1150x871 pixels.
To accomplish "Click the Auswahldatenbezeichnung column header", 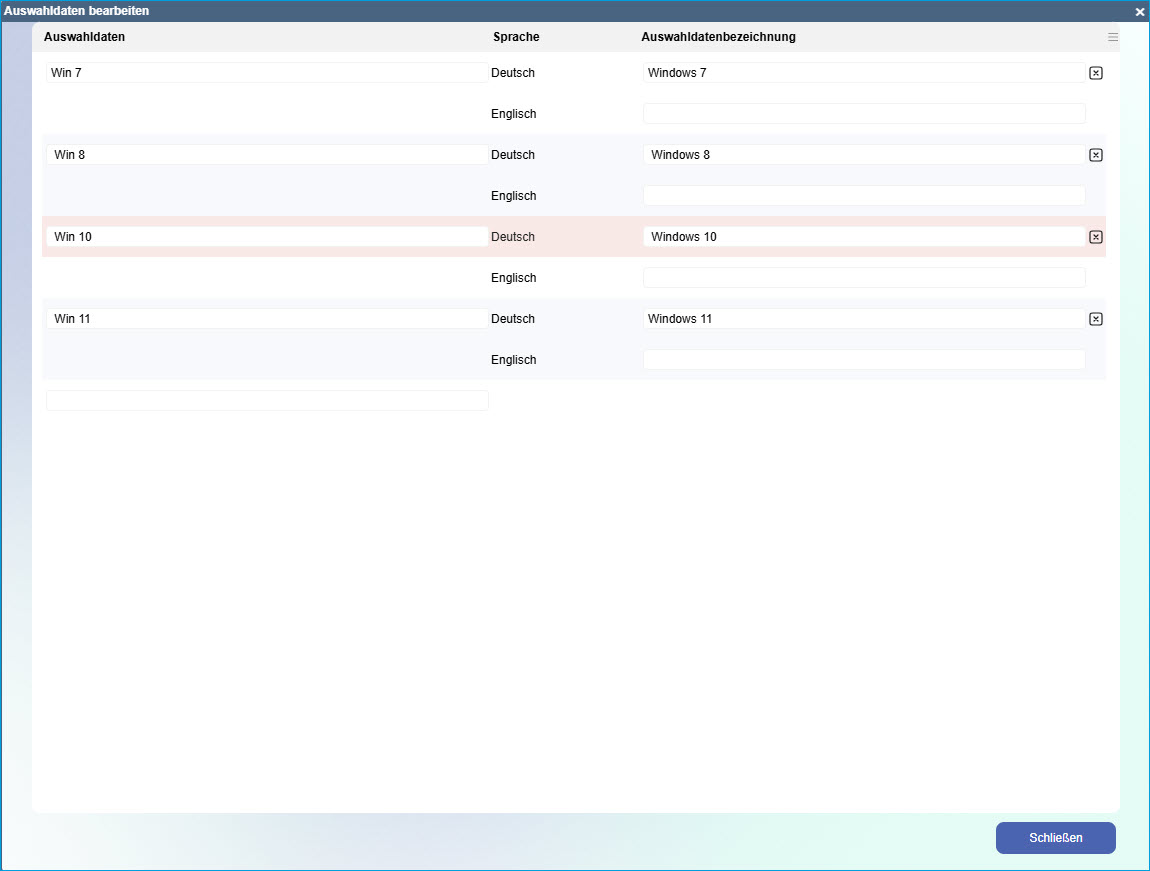I will click(718, 37).
